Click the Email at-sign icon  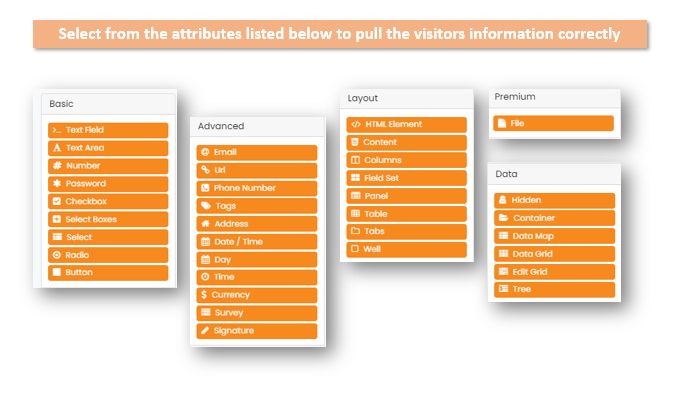point(205,152)
